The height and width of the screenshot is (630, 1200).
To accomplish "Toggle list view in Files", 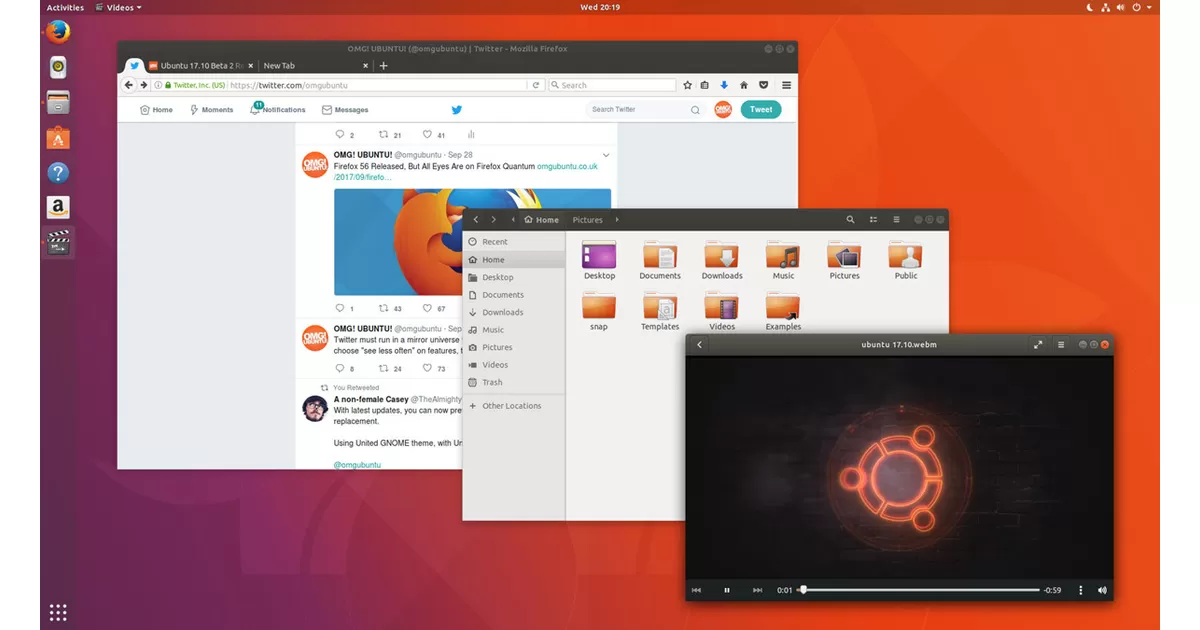I will click(x=873, y=219).
